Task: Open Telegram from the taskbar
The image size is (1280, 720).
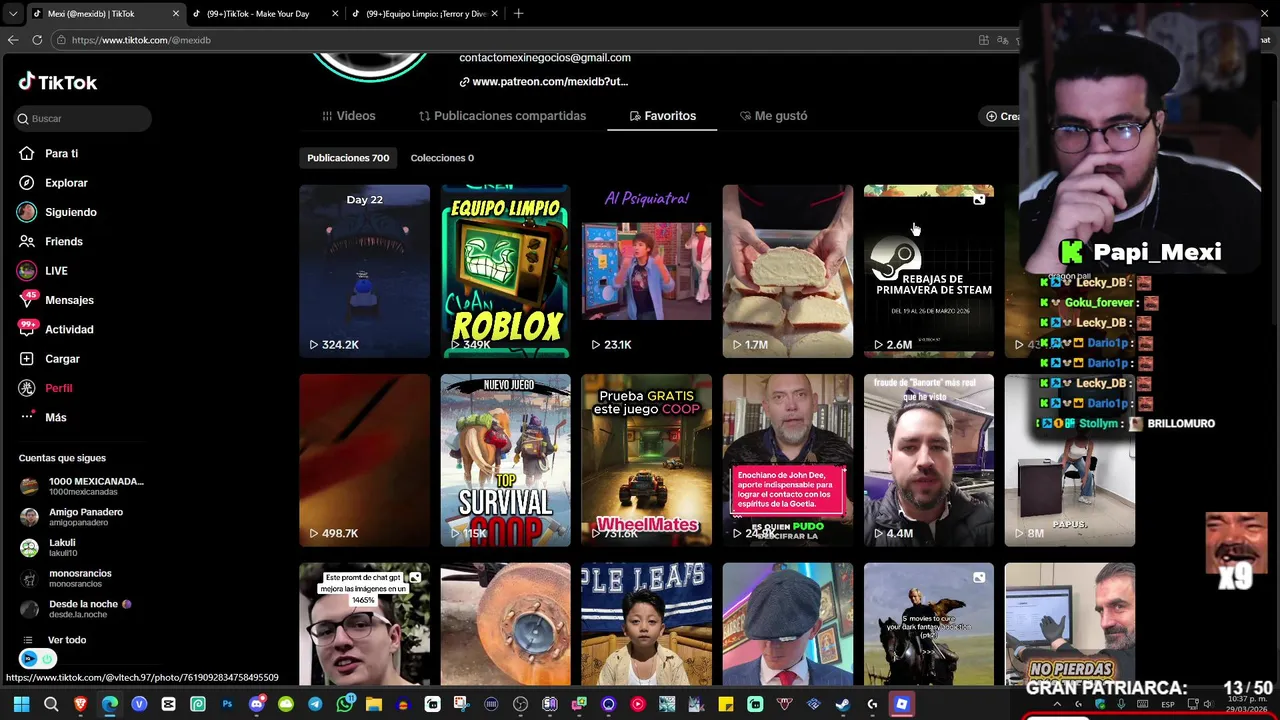Action: [x=315, y=704]
